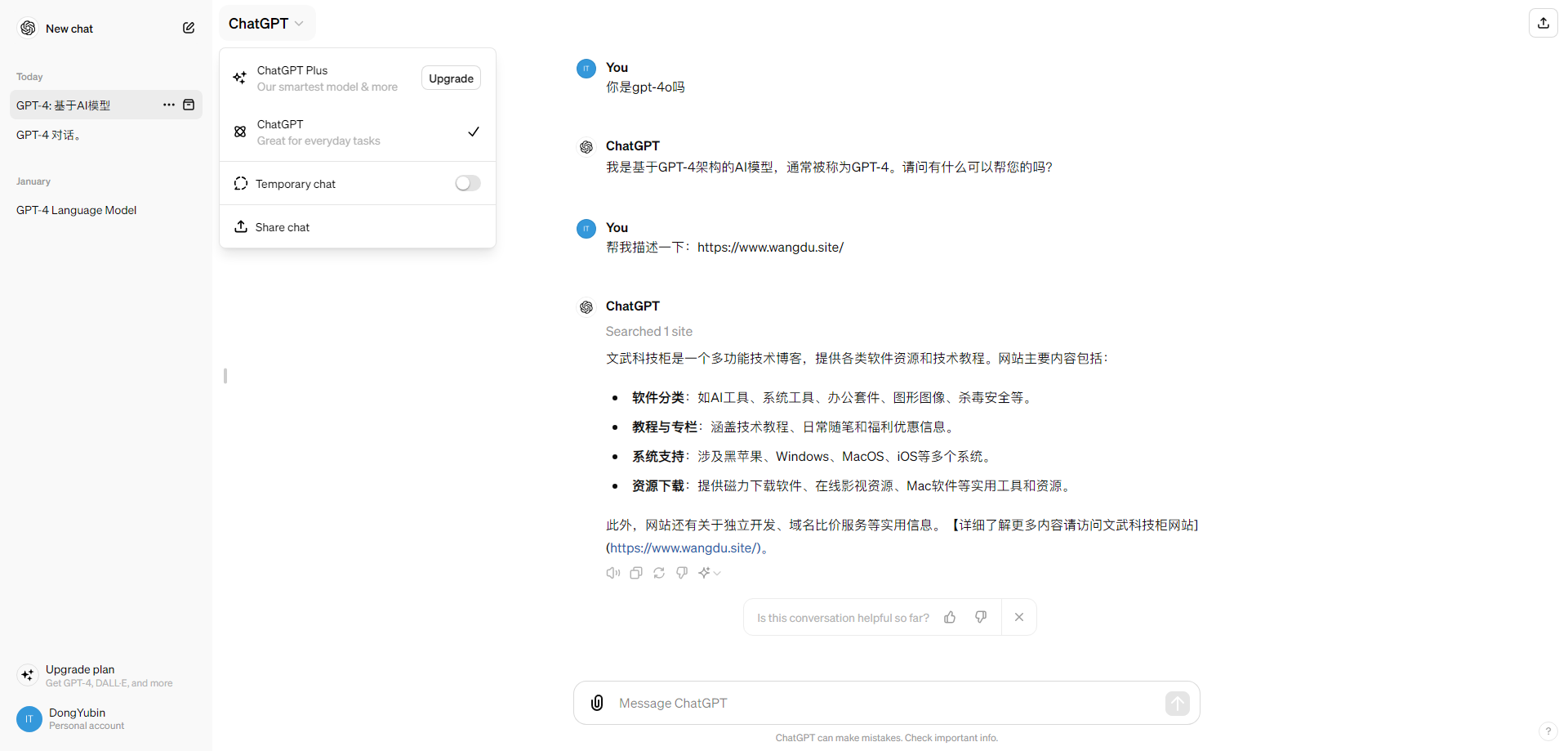Viewport: 1568px width, 751px height.
Task: Click the ChatGPT avatar beside the first reply
Action: point(586,147)
